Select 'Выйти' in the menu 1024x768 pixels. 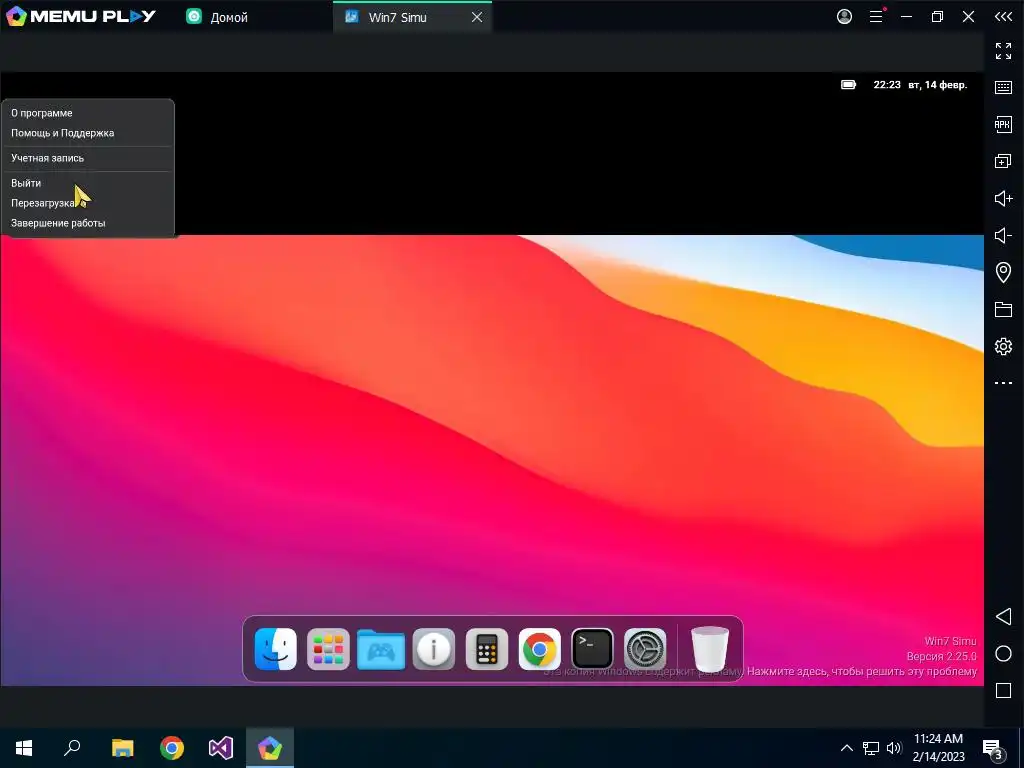(26, 184)
